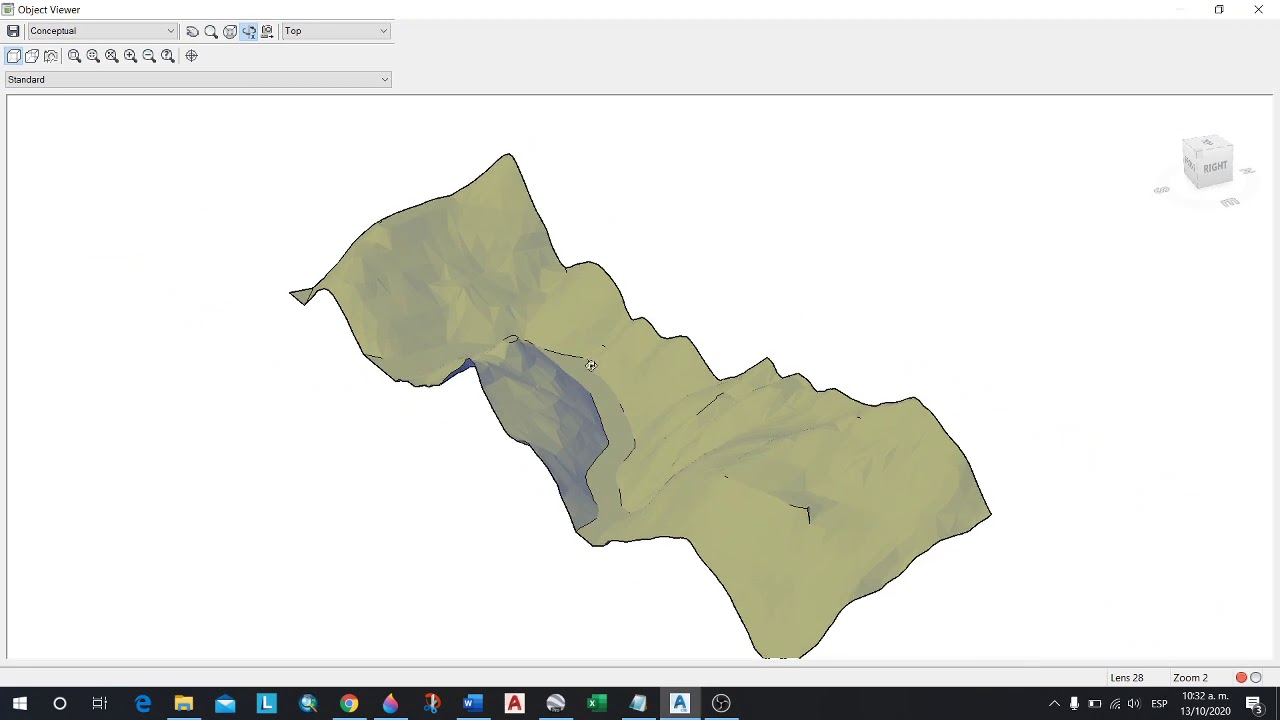Click the Zoom Window magnifier icon
This screenshot has height=720, width=1280.
coord(74,56)
